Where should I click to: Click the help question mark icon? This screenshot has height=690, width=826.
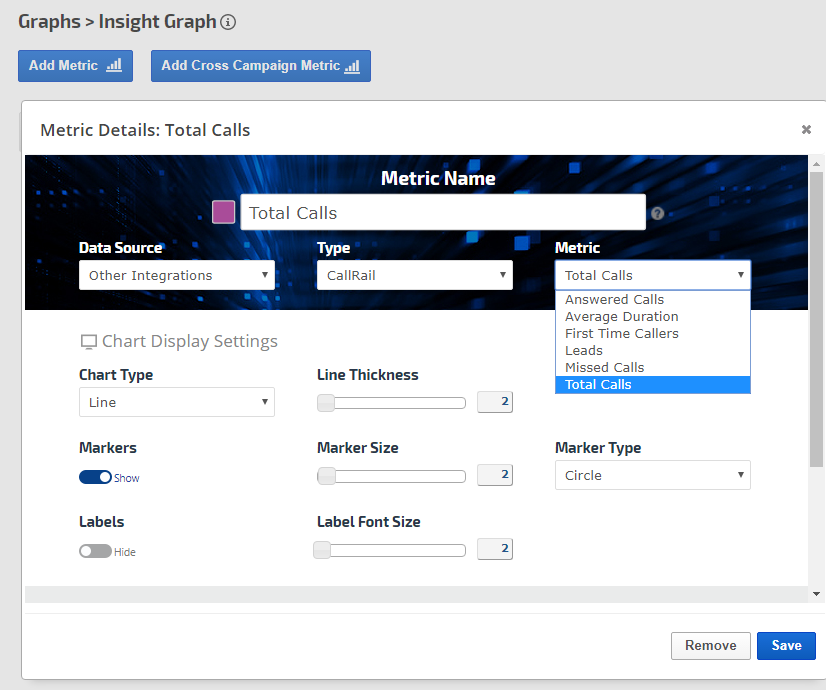[x=657, y=213]
